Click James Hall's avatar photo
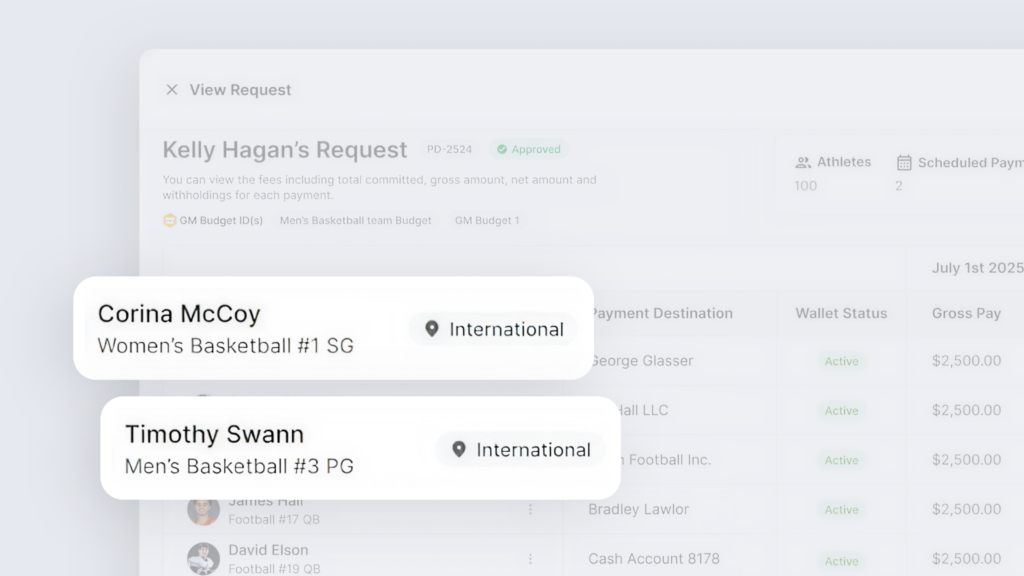Image resolution: width=1024 pixels, height=576 pixels. pyautogui.click(x=203, y=510)
